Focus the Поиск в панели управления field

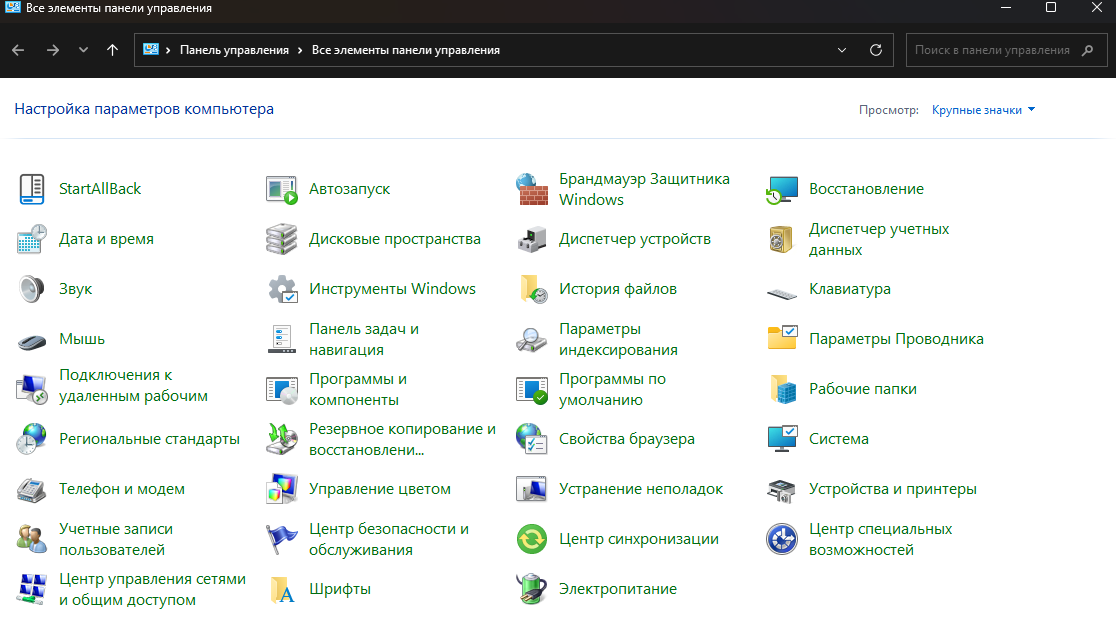[1006, 50]
